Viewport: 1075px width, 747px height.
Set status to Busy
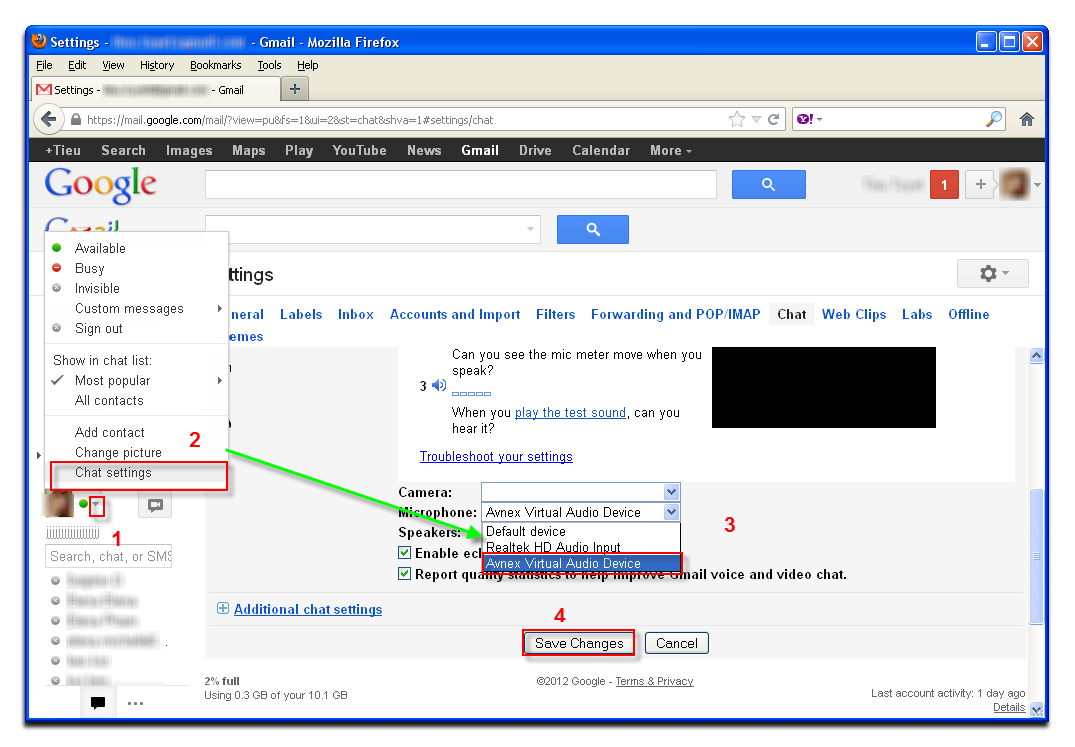(x=90, y=268)
